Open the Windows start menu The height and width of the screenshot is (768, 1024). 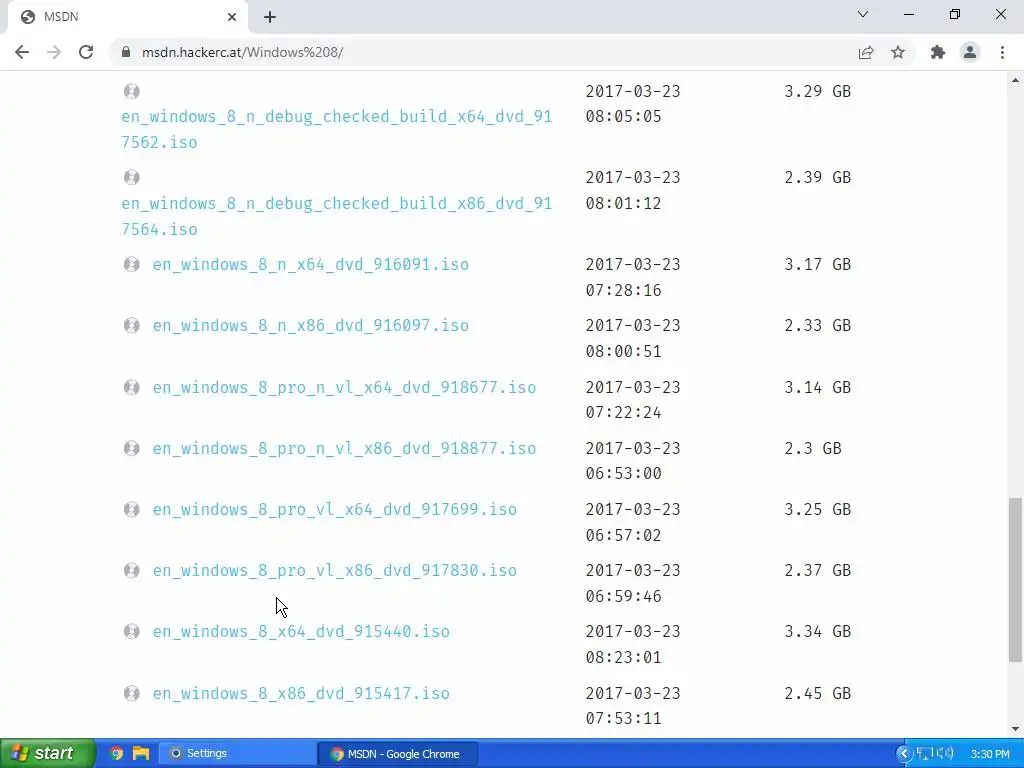(x=48, y=754)
